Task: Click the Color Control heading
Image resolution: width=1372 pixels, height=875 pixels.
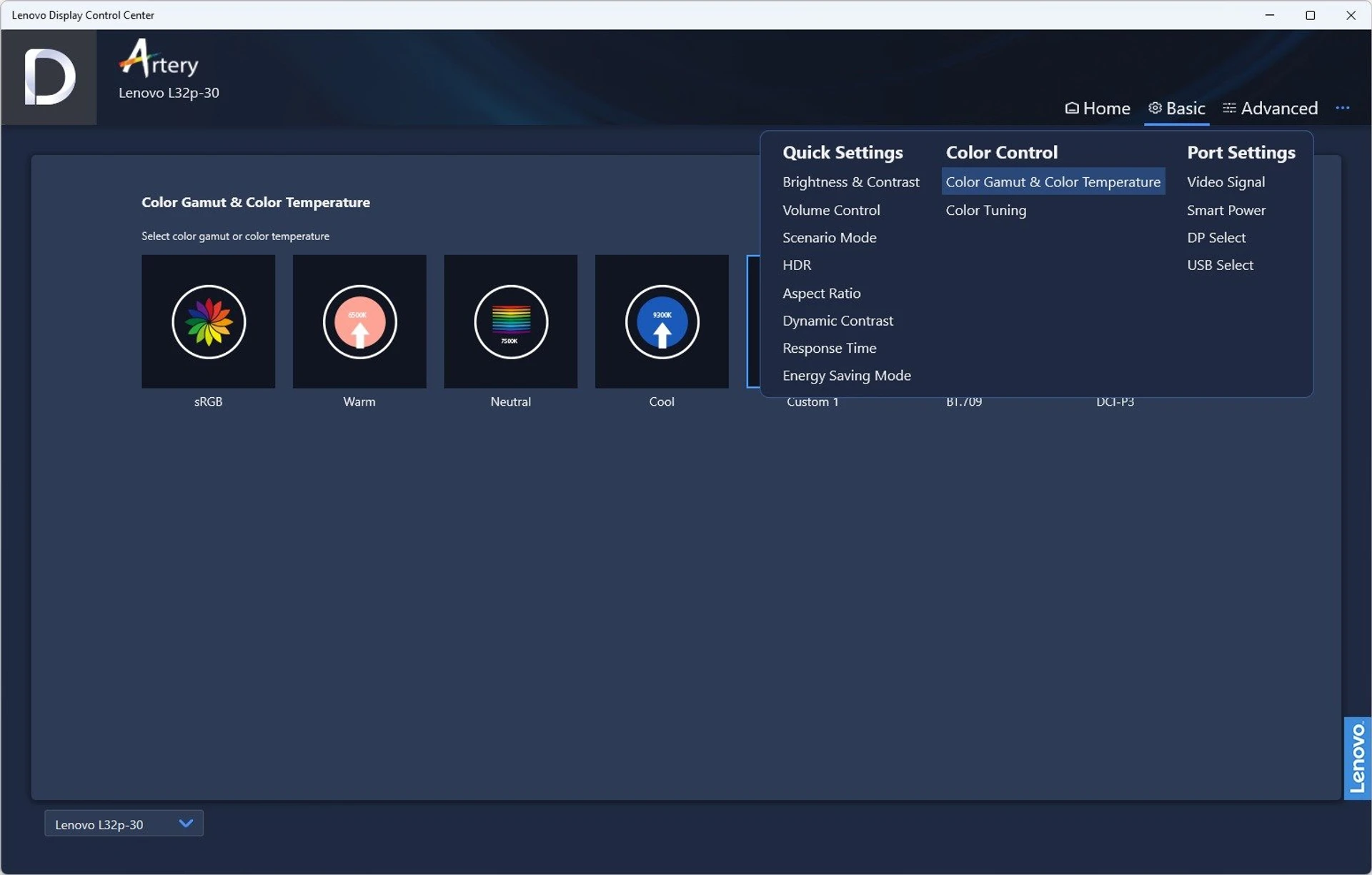Action: pyautogui.click(x=1001, y=152)
